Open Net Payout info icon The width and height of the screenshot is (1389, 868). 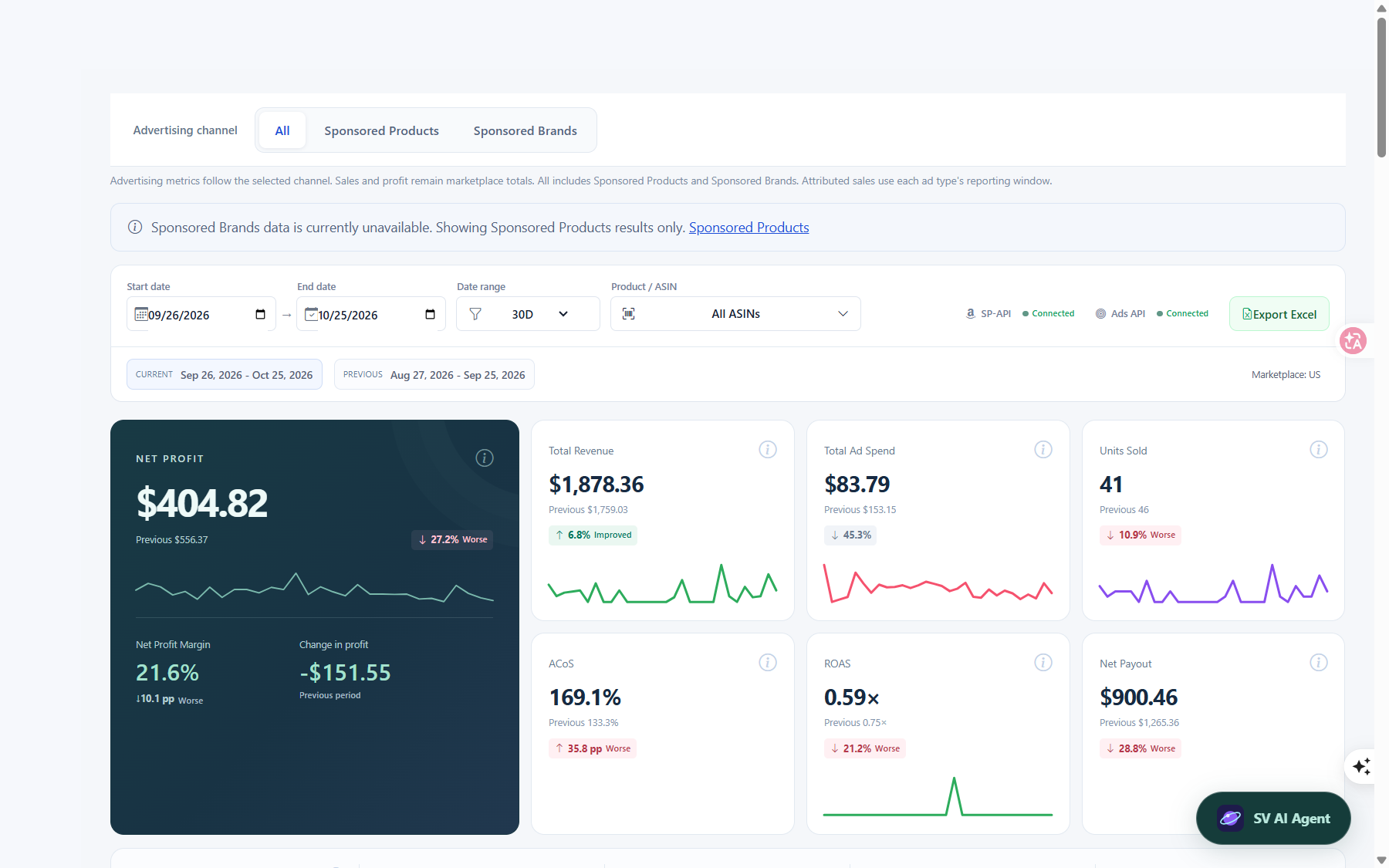(1319, 663)
